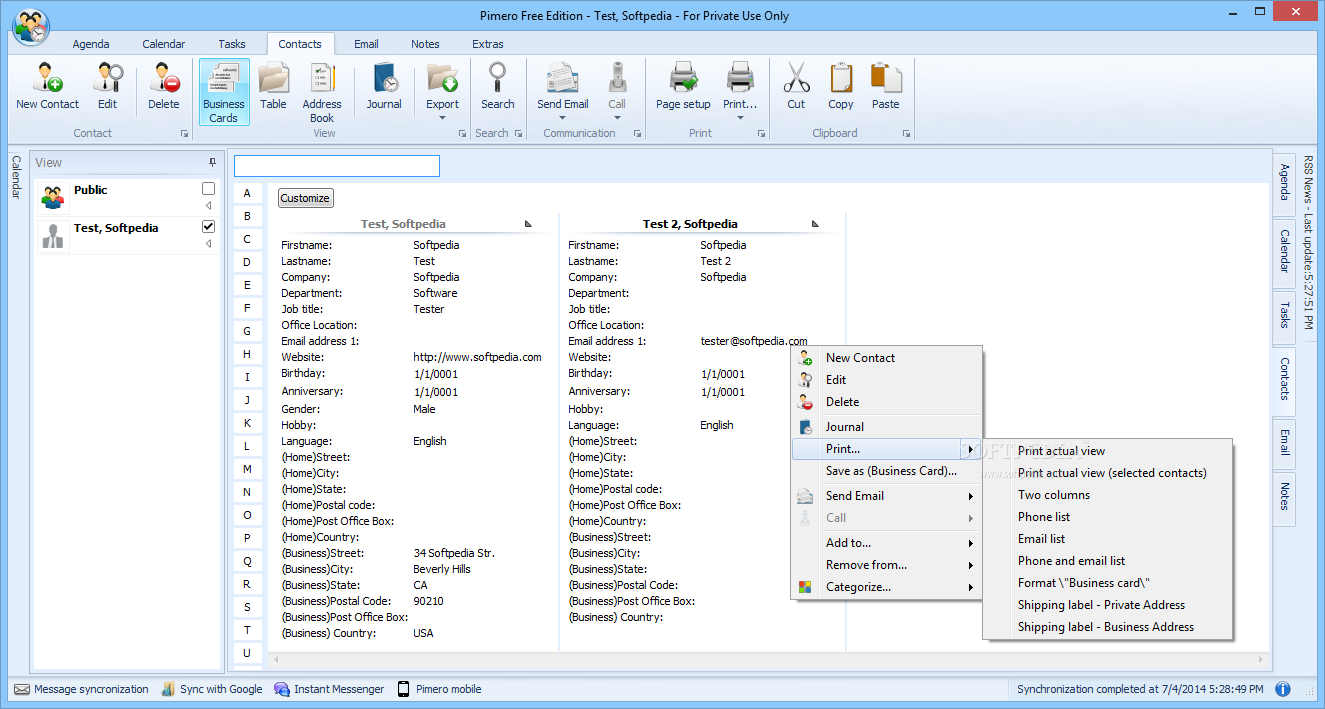This screenshot has height=709, width=1325.
Task: Select Two columns print option
Action: click(1108, 495)
